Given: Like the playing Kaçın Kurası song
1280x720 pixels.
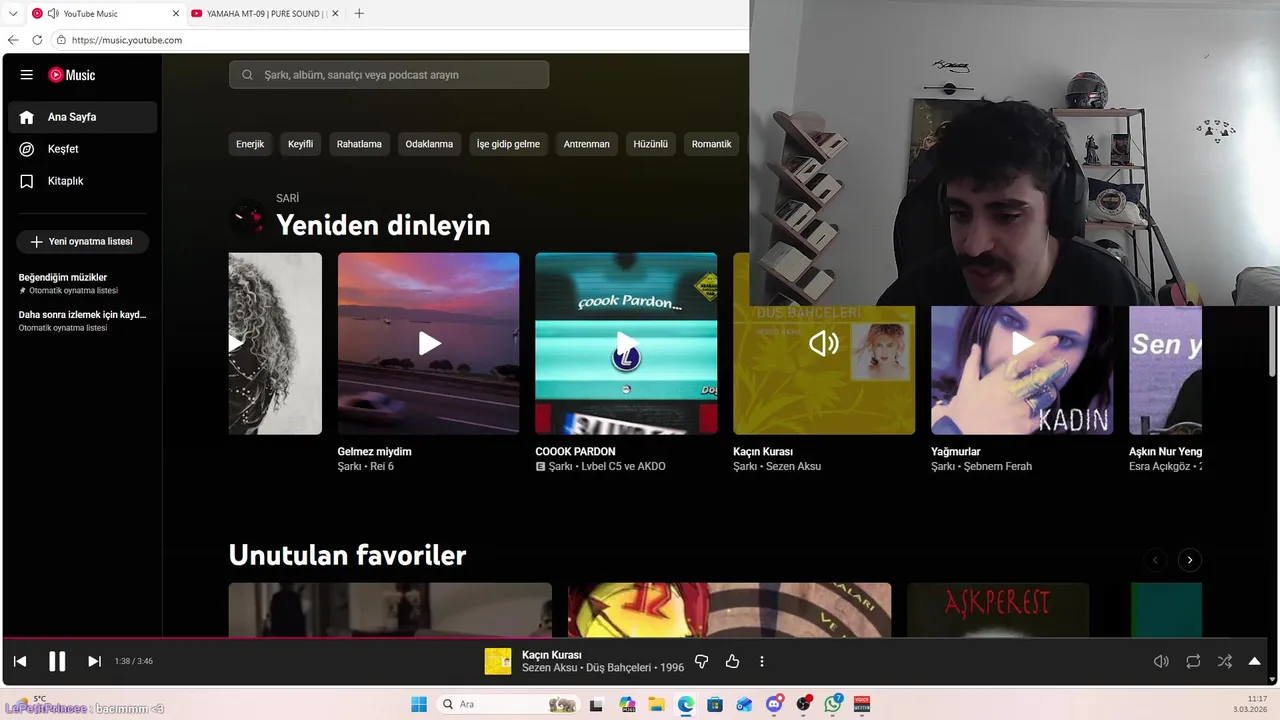Looking at the screenshot, I should click(x=732, y=661).
